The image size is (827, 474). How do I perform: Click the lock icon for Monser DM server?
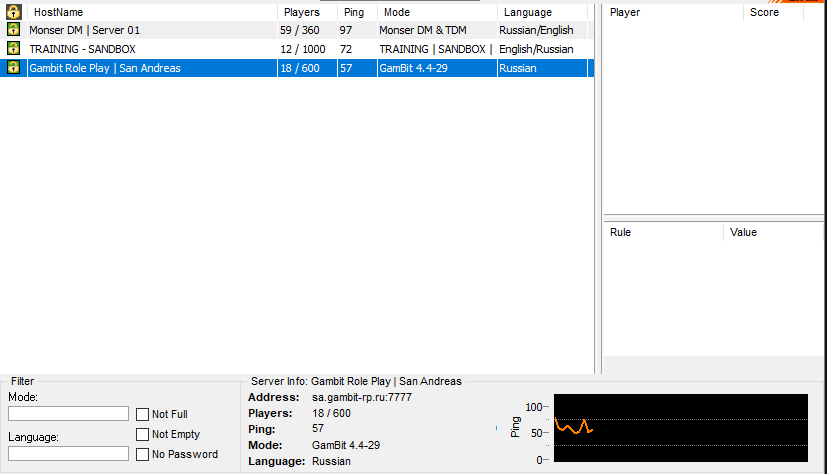pos(13,30)
